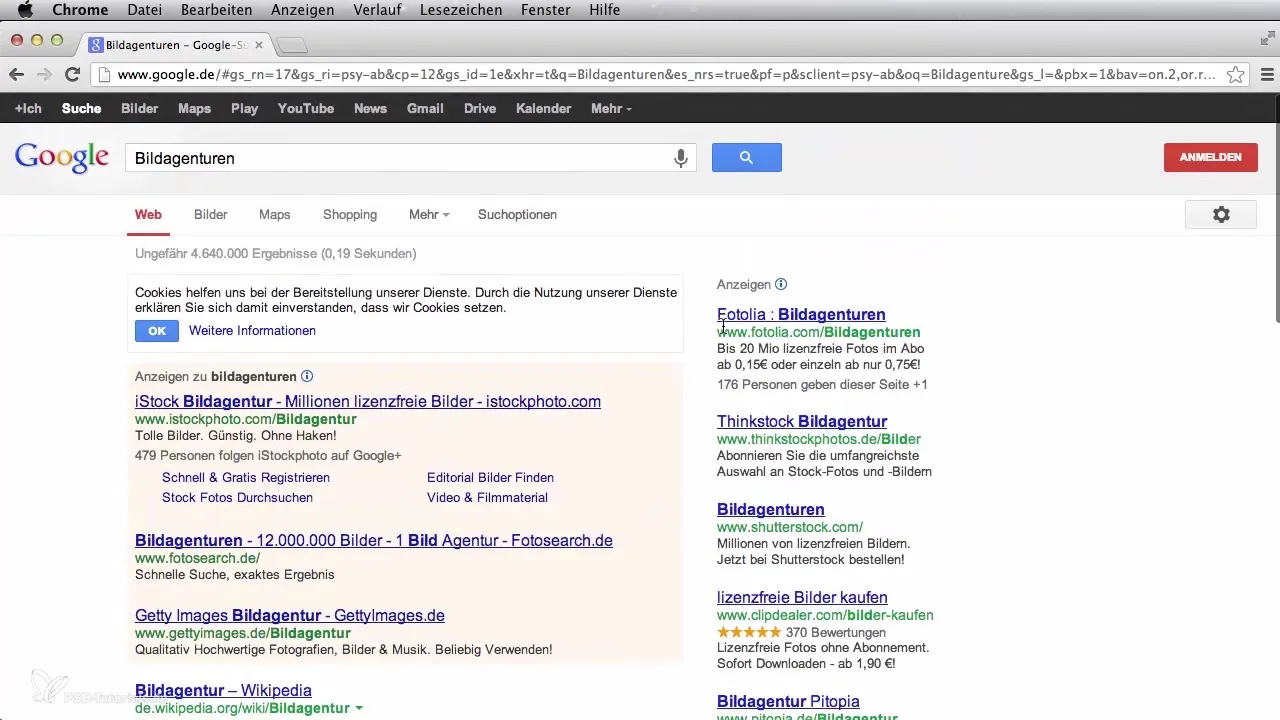The height and width of the screenshot is (720, 1280).
Task: Click the microphone voice search icon
Action: click(681, 158)
